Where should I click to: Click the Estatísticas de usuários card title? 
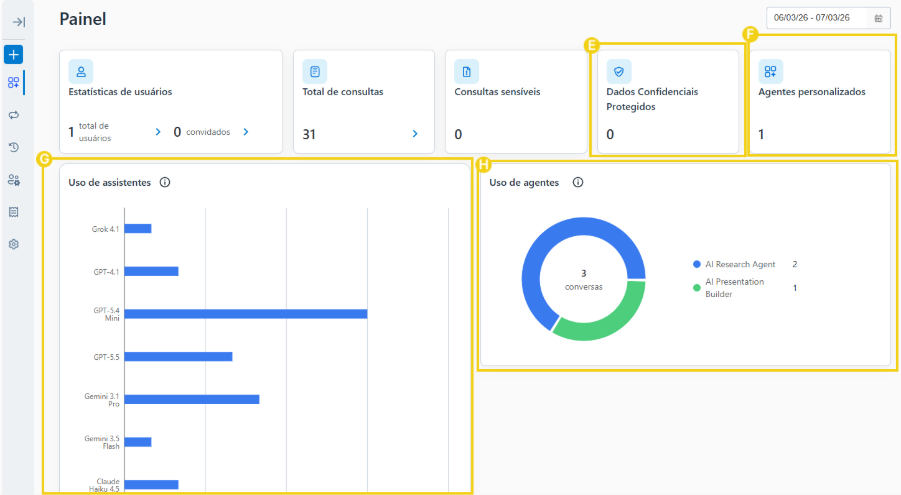click(120, 91)
